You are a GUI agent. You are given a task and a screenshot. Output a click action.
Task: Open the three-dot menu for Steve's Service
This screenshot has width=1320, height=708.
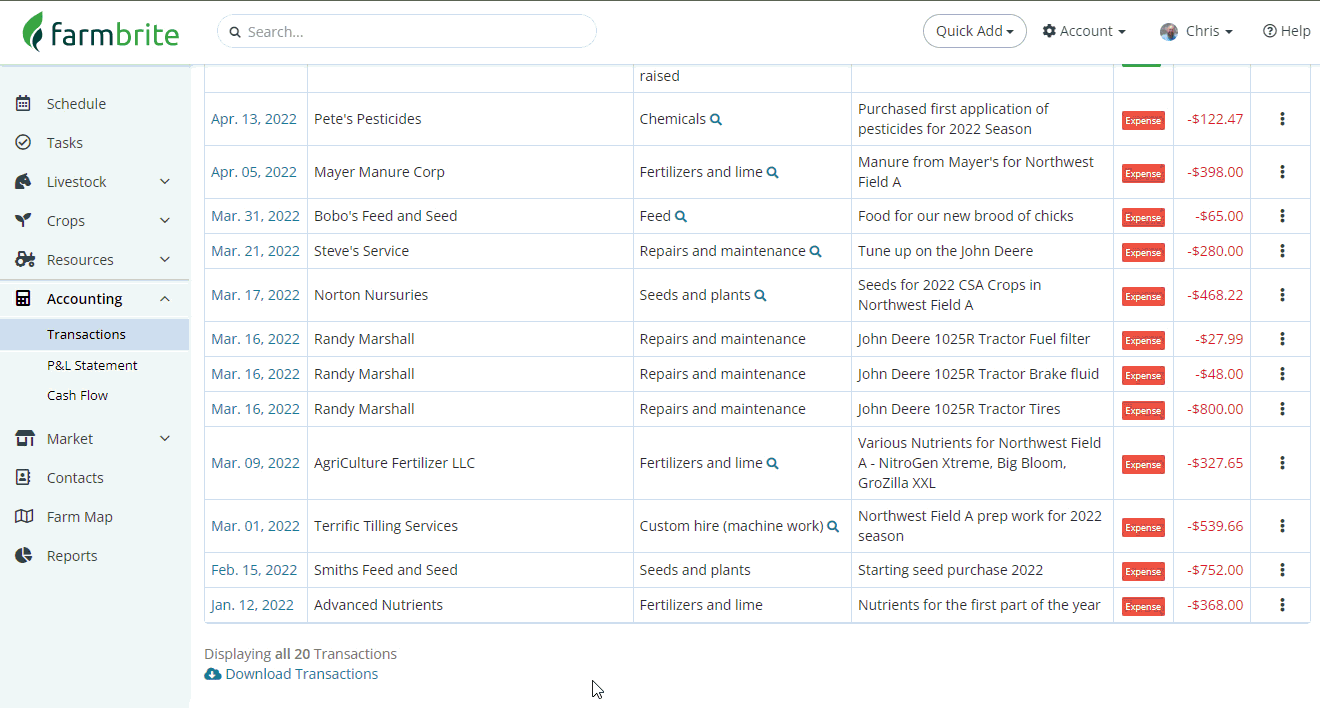pyautogui.click(x=1282, y=251)
